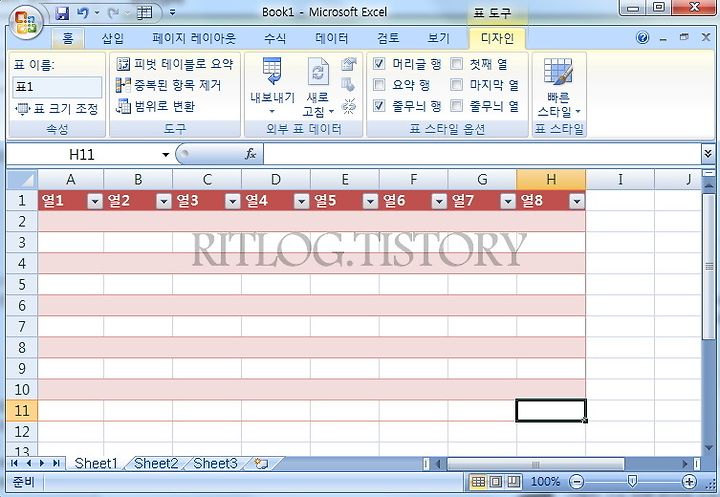720x497 pixels.
Task: Click the 표 이름 table name field
Action: pyautogui.click(x=57, y=87)
